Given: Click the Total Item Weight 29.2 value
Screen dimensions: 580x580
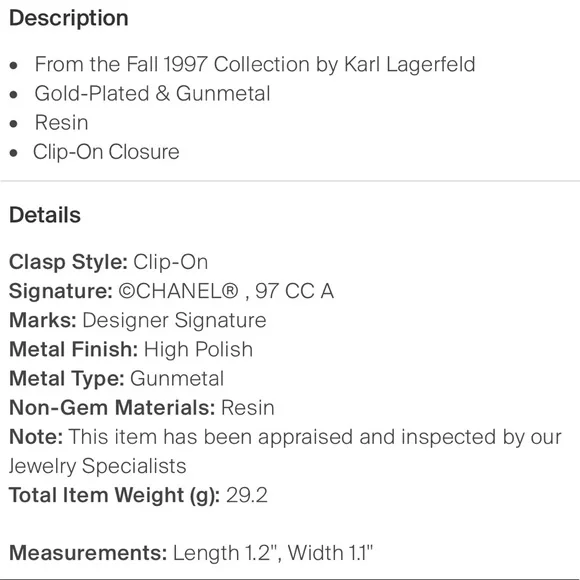Looking at the screenshot, I should (247, 495).
